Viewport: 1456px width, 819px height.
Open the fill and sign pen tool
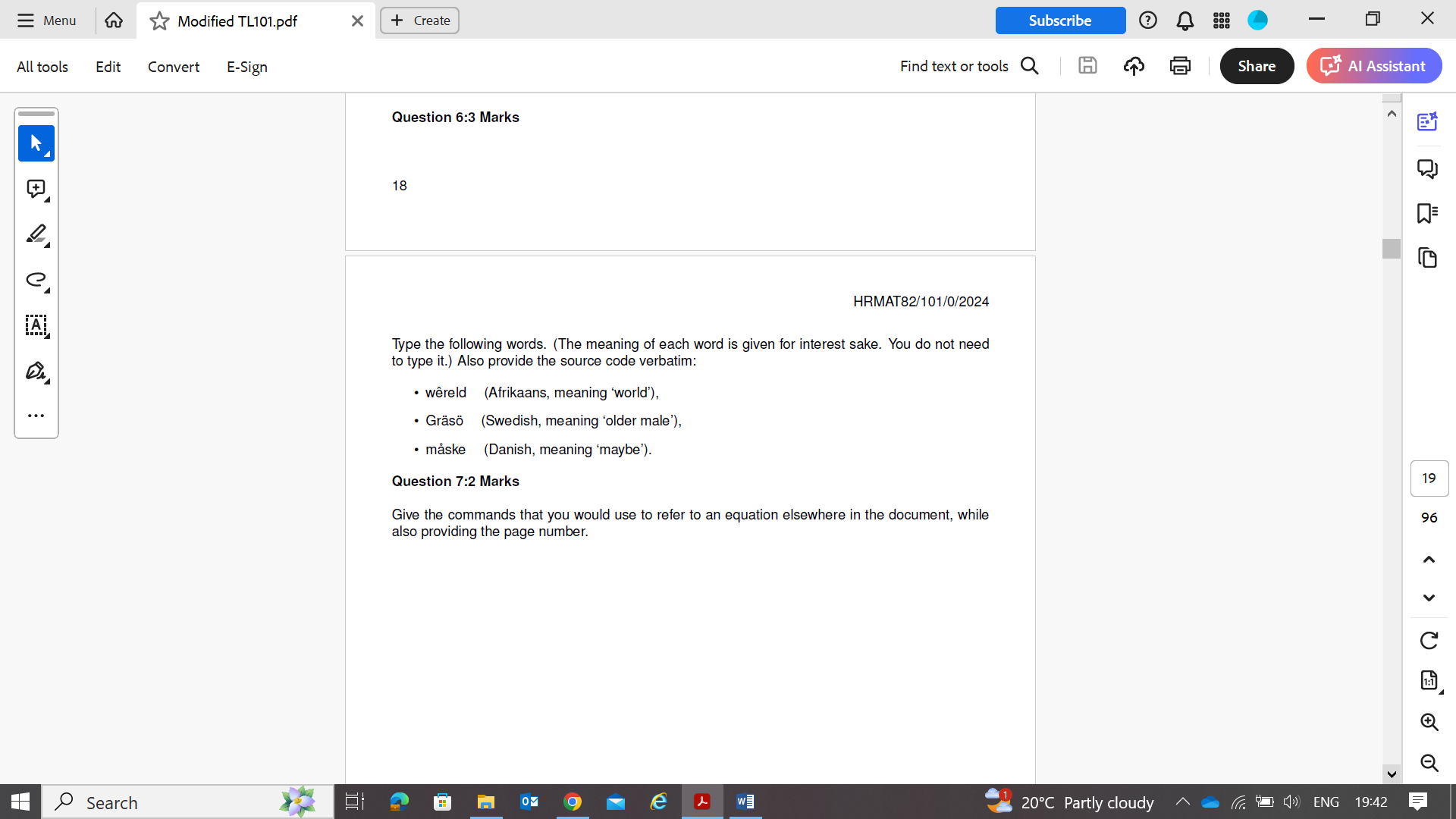pyautogui.click(x=36, y=371)
